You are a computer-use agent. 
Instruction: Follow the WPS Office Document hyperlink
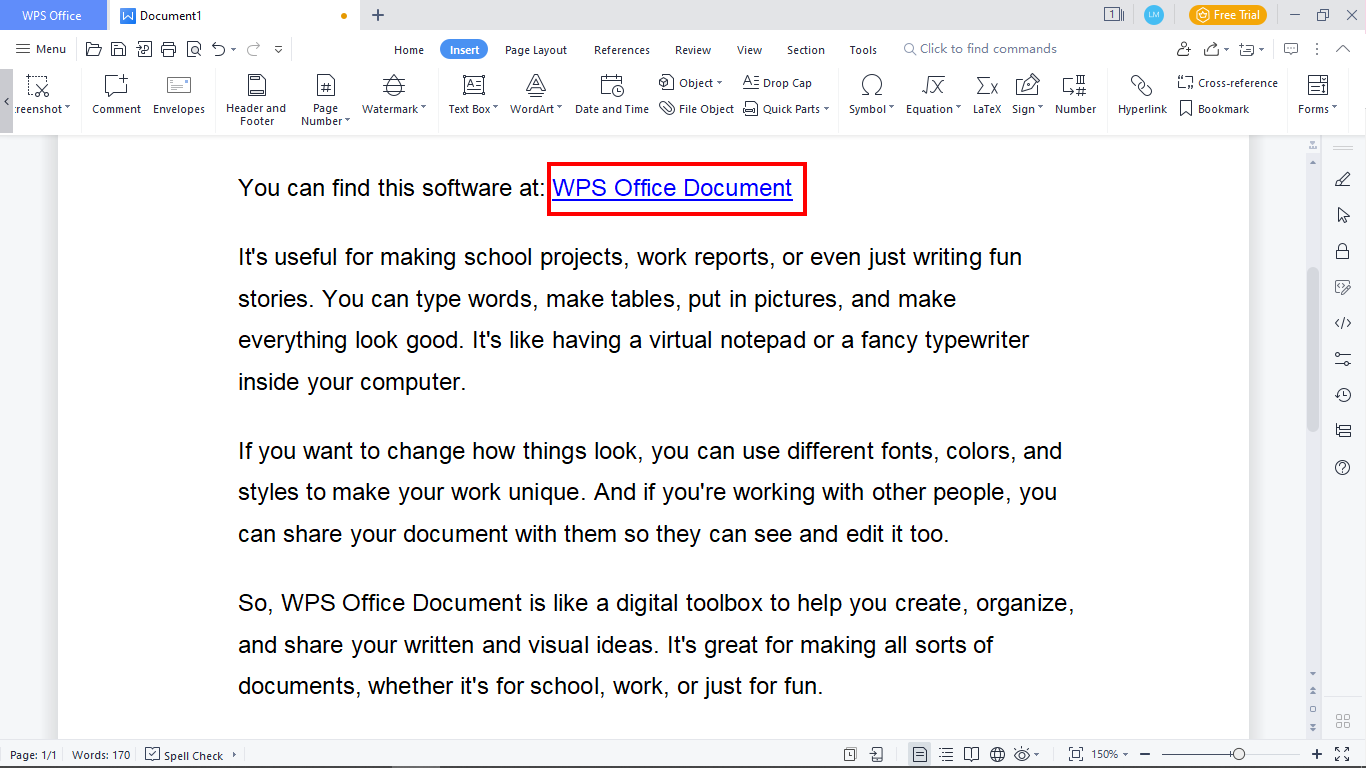[x=672, y=188]
